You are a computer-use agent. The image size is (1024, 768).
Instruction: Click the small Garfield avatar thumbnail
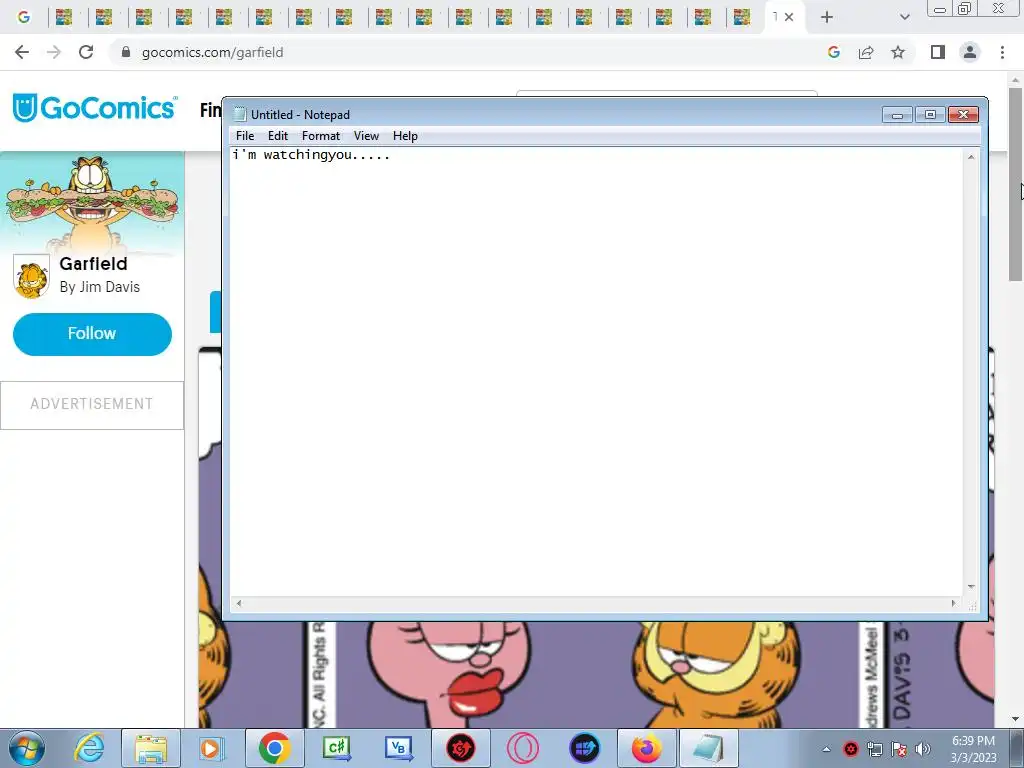pos(31,276)
